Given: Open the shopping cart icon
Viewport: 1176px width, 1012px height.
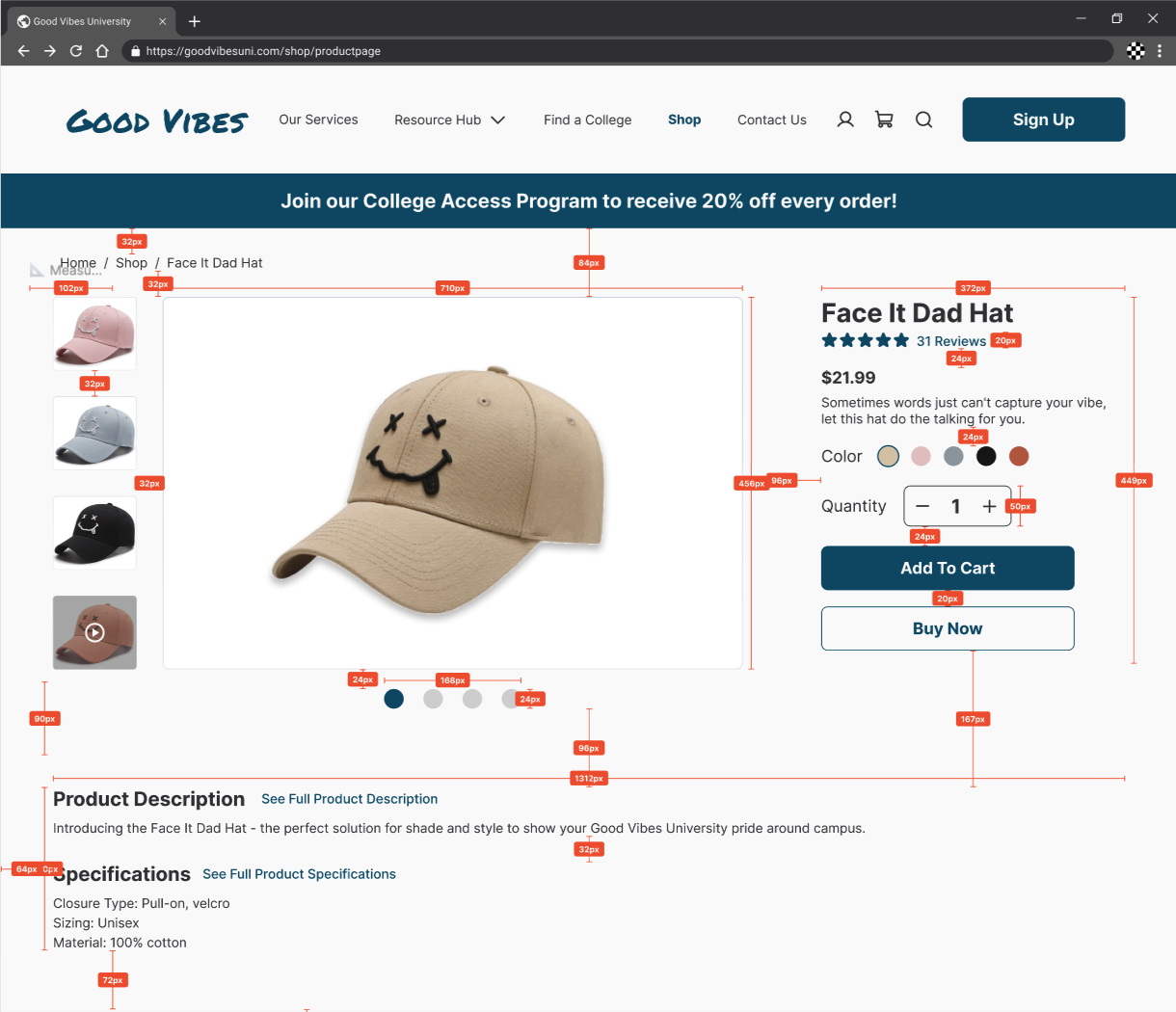Looking at the screenshot, I should [x=884, y=120].
